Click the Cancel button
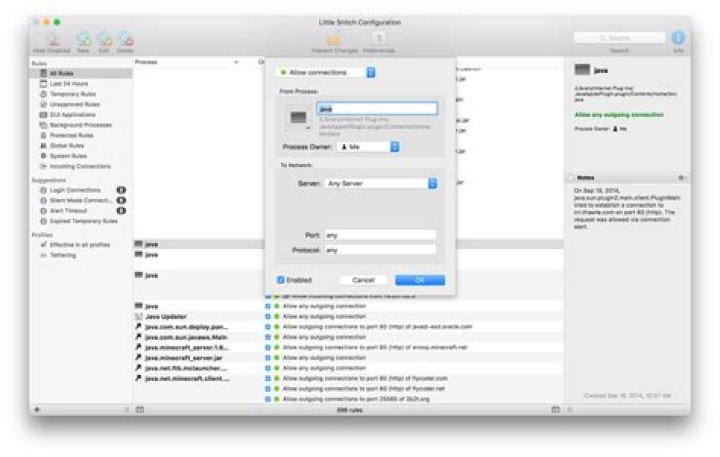This screenshot has height=457, width=720. click(x=363, y=280)
